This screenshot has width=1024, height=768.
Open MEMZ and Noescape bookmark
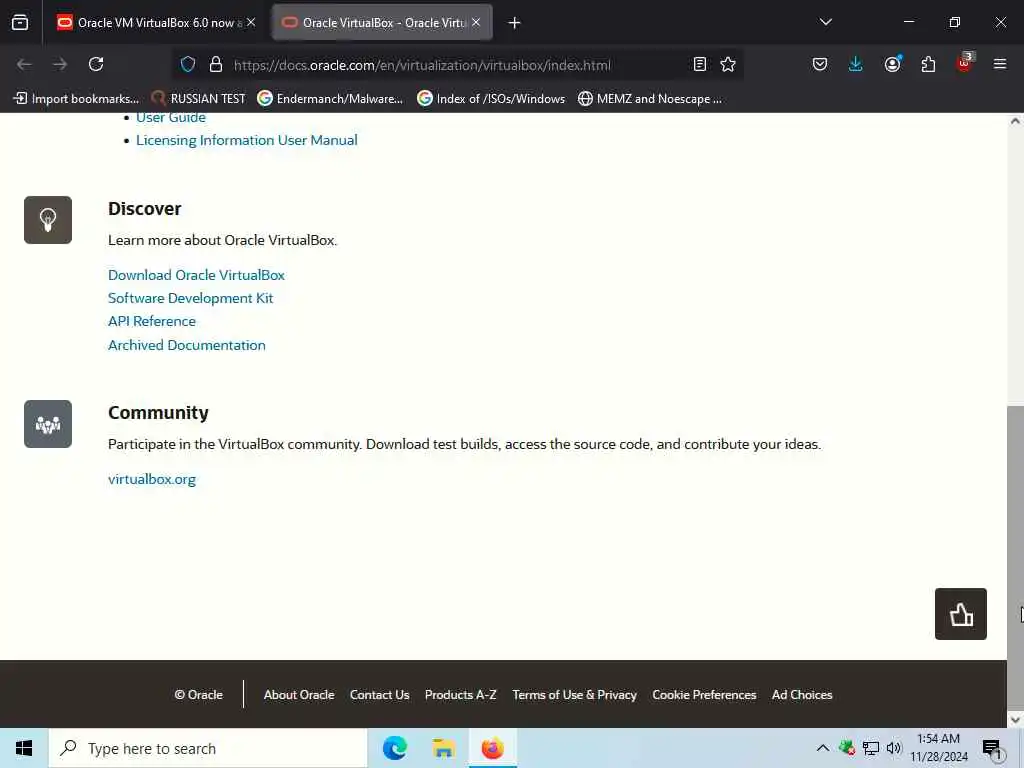(650, 99)
